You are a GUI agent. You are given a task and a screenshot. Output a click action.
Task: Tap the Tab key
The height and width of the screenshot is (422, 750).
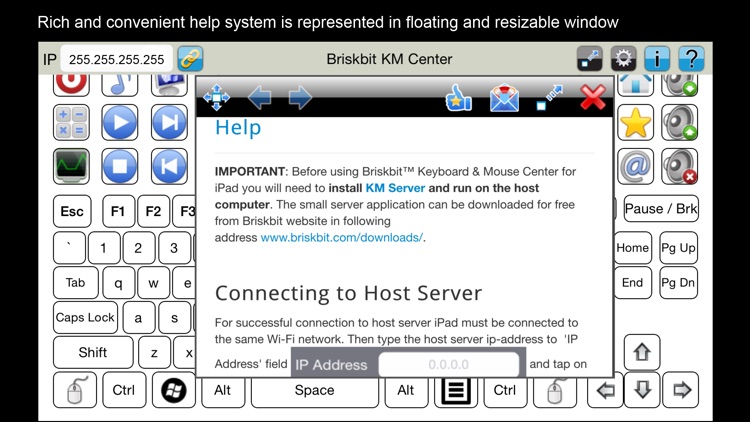[x=76, y=282]
